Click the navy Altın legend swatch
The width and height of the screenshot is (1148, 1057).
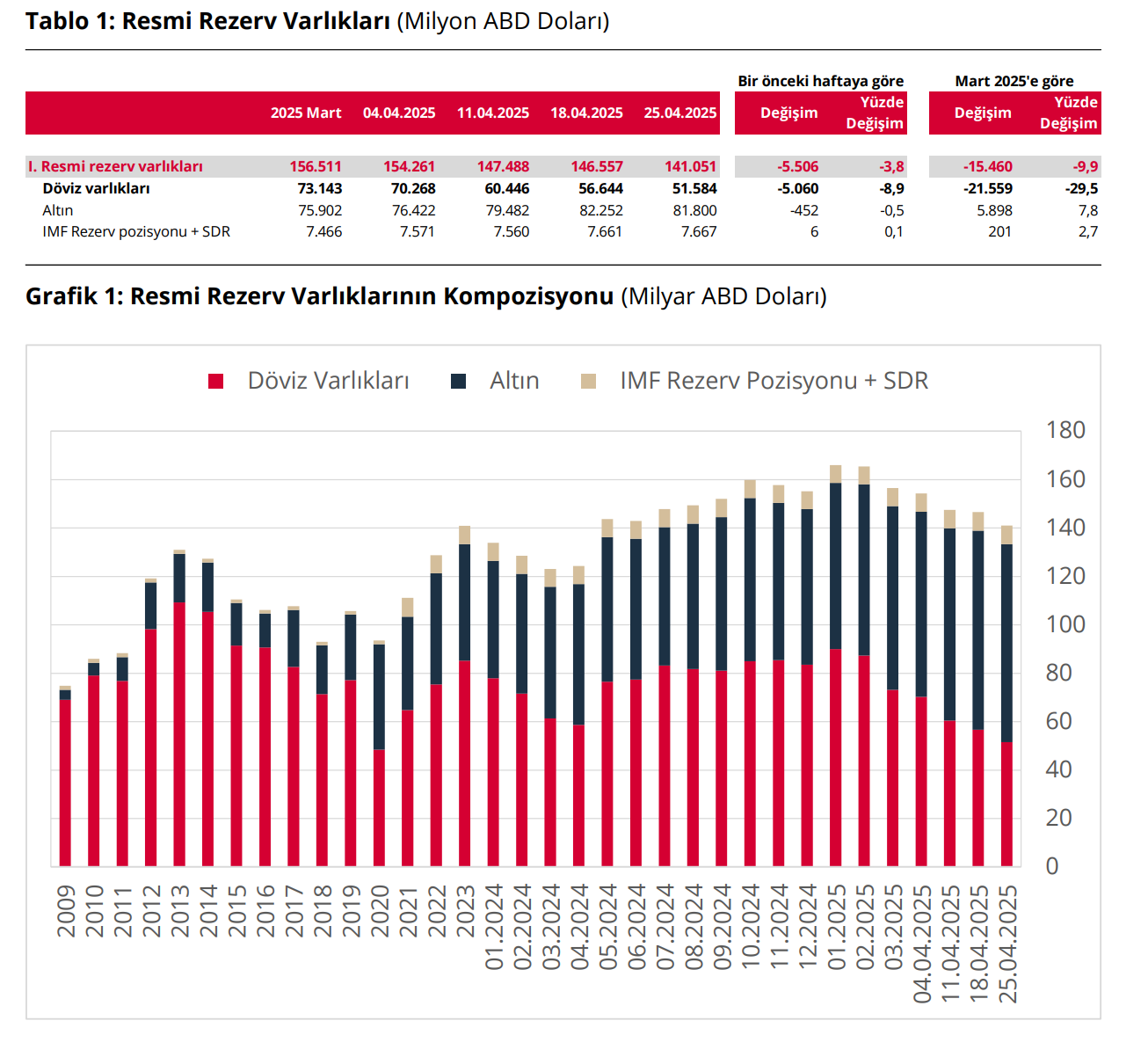(x=458, y=381)
